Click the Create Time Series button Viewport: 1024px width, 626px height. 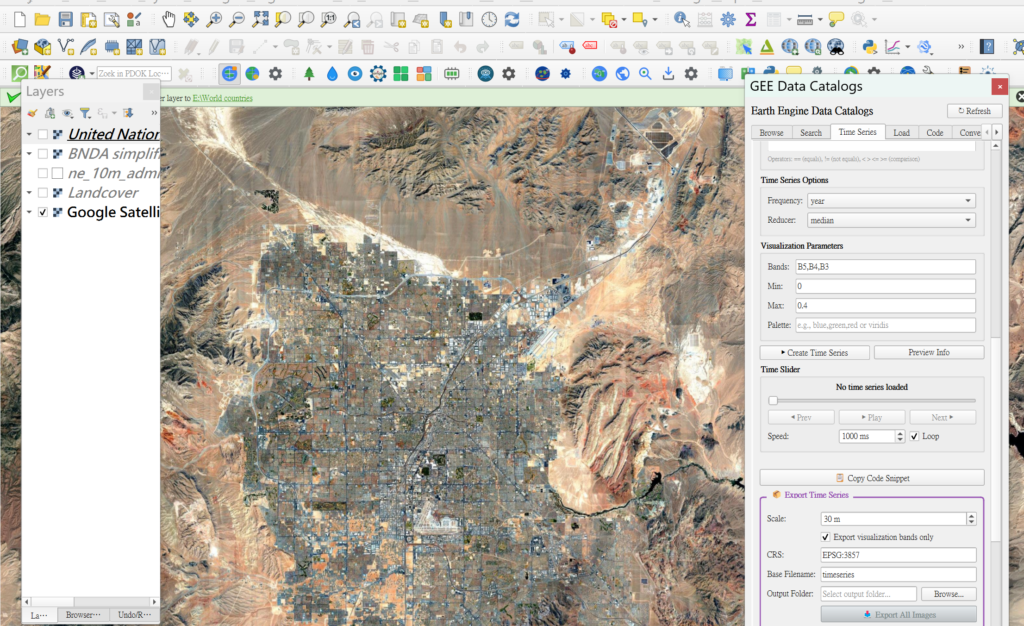[814, 353]
